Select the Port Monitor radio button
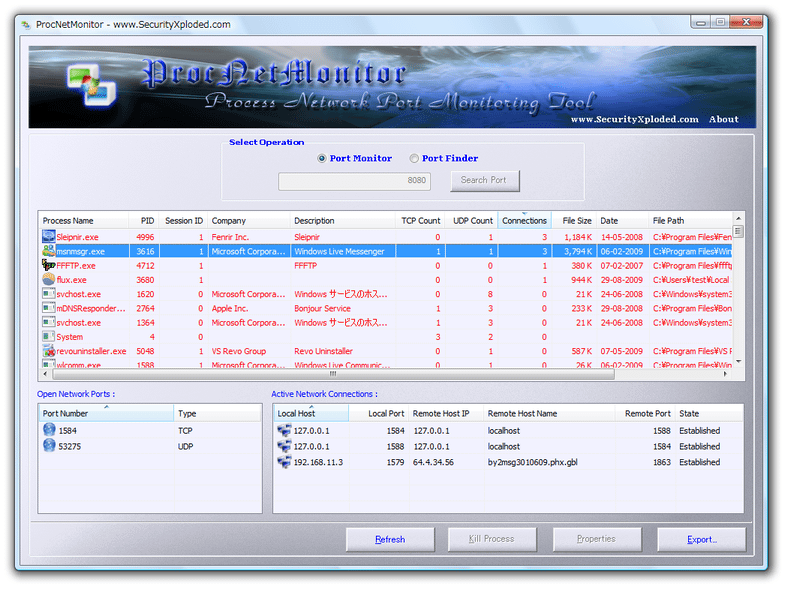 coord(321,158)
